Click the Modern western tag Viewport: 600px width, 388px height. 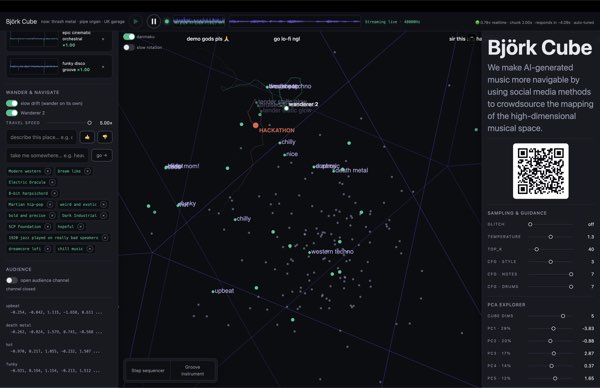[25, 171]
